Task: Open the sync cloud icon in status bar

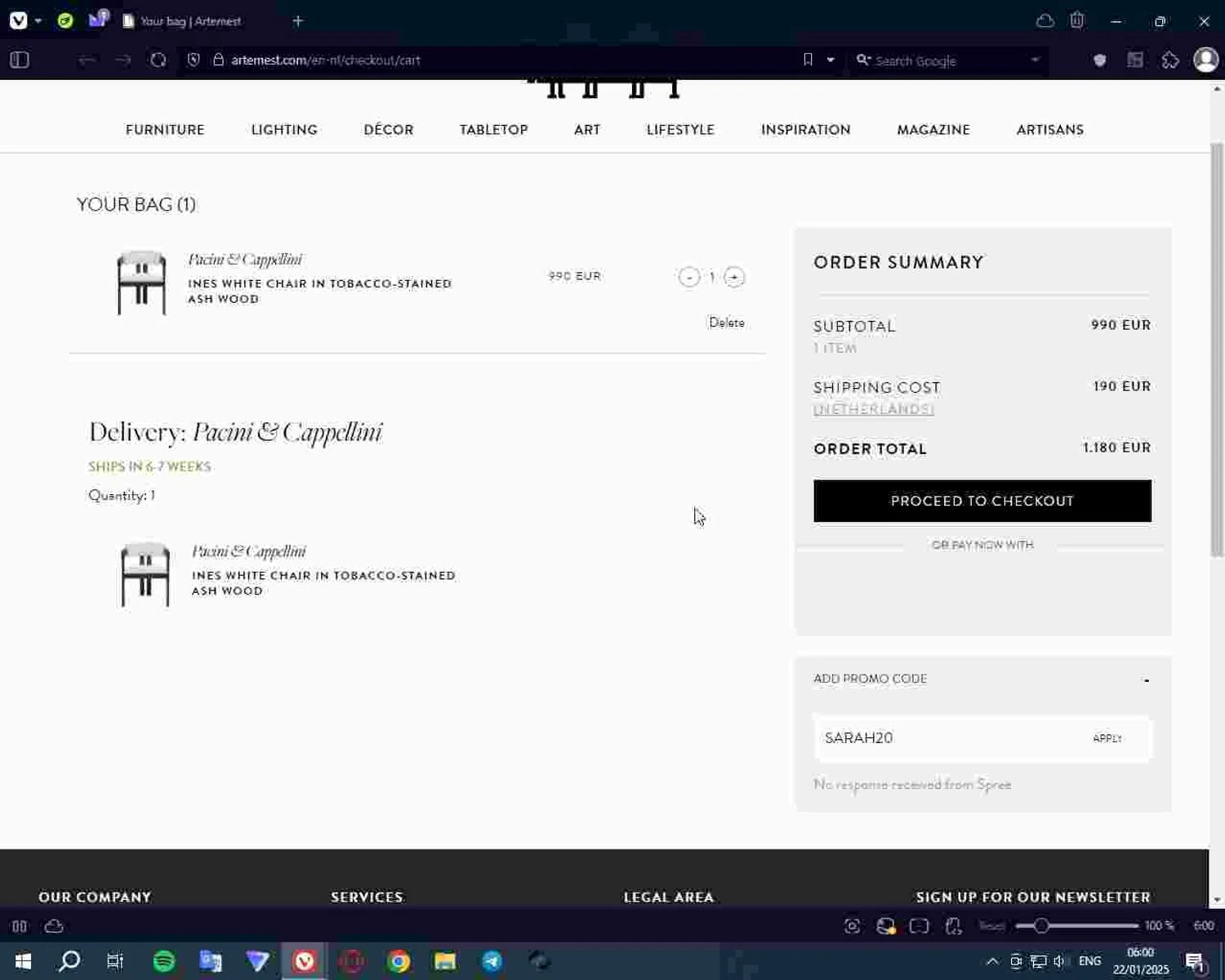Action: (54, 926)
